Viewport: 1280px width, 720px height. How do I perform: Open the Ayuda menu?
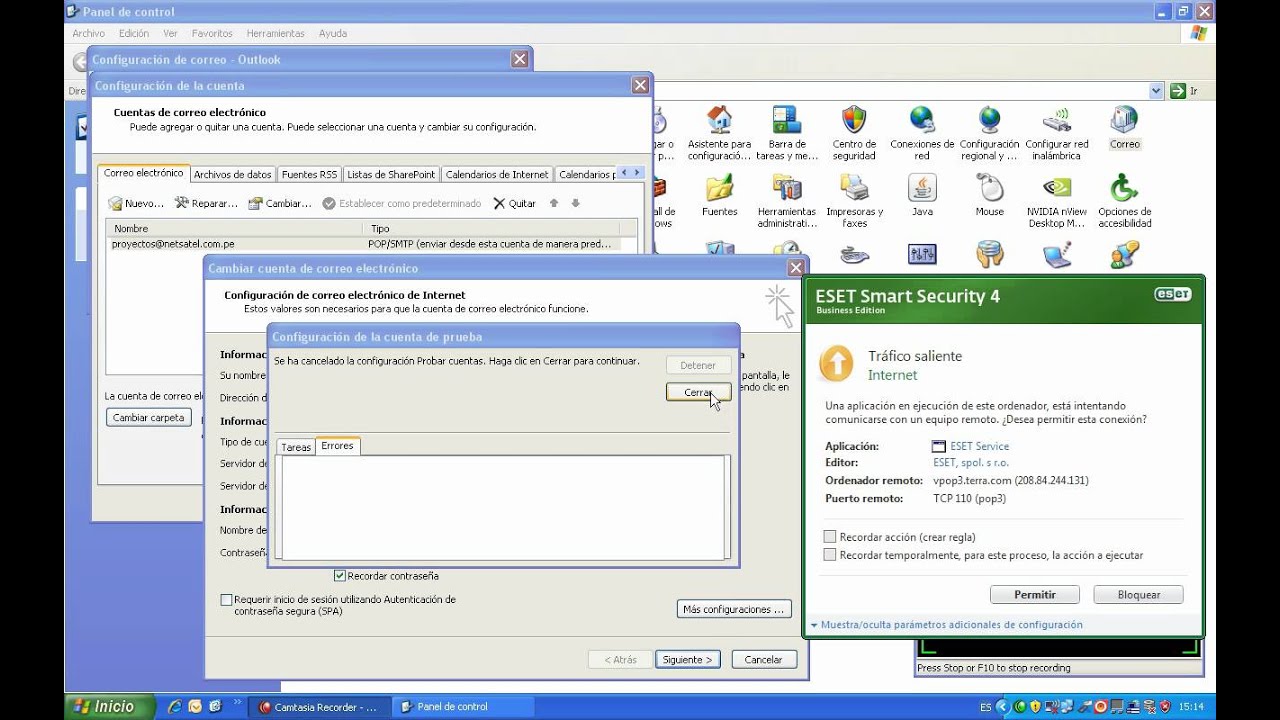(x=333, y=33)
